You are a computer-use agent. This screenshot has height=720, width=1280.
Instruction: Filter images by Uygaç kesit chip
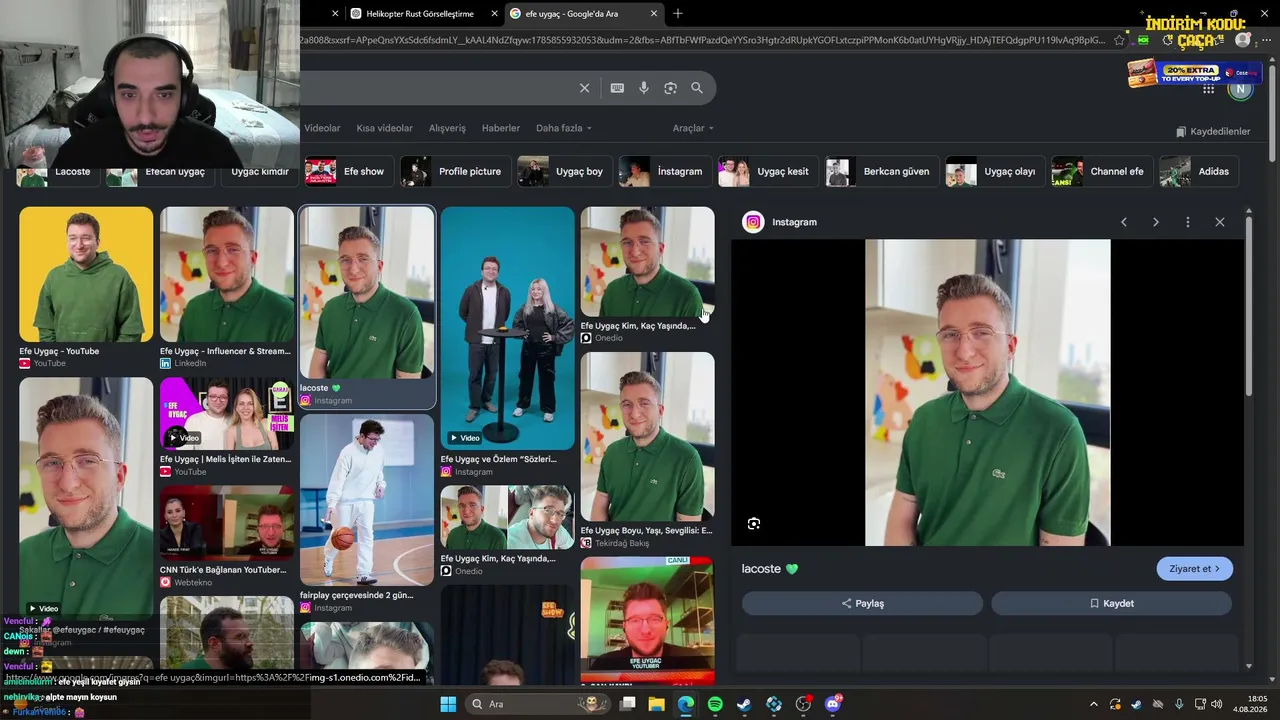tap(768, 171)
